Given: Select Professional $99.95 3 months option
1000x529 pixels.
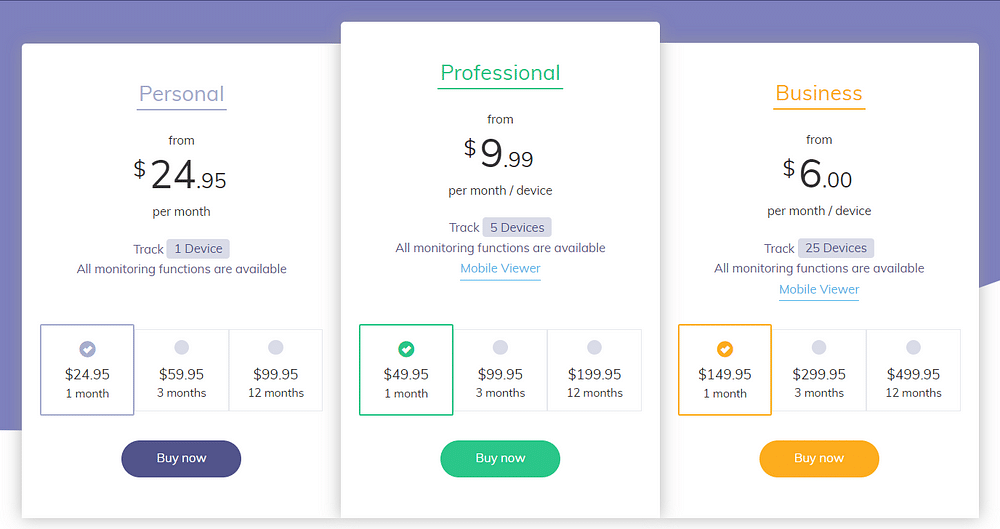Looking at the screenshot, I should [x=501, y=370].
